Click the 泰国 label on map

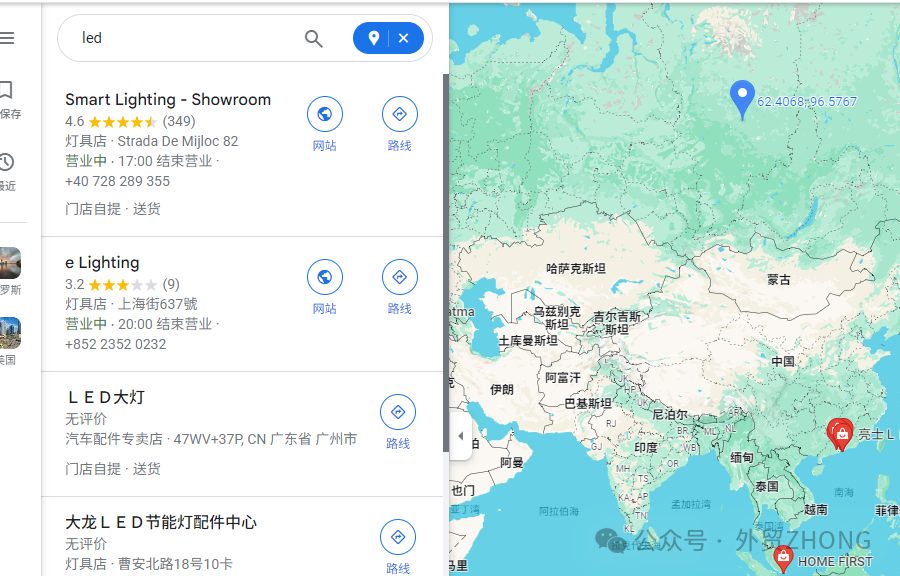[767, 487]
